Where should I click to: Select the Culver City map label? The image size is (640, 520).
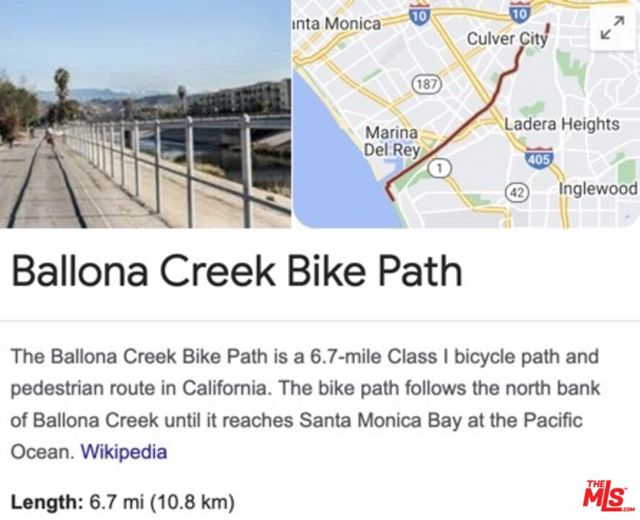[507, 39]
